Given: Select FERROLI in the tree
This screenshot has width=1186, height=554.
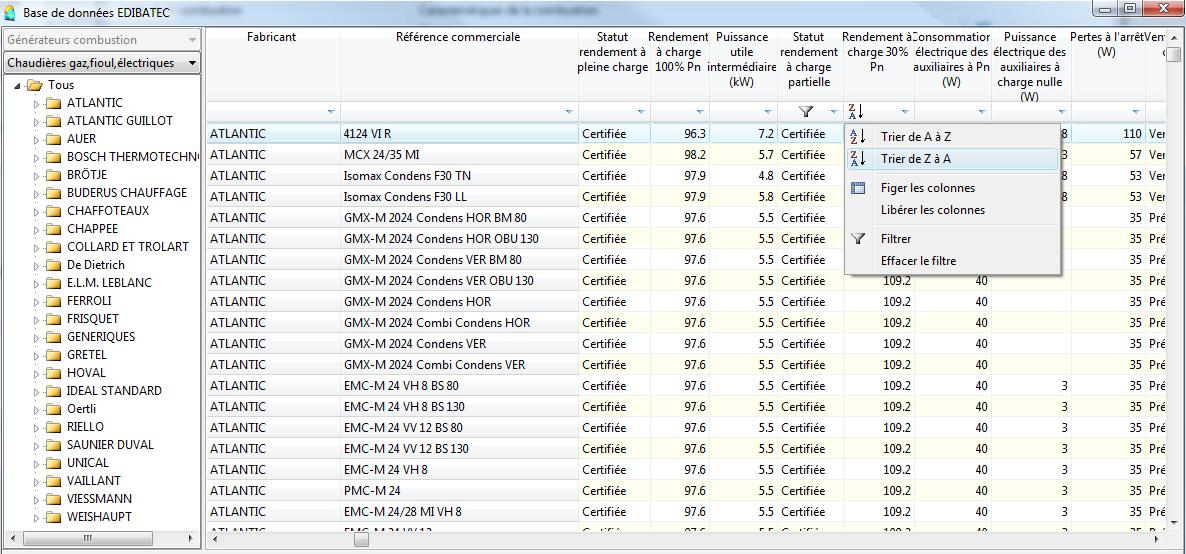Looking at the screenshot, I should 89,301.
